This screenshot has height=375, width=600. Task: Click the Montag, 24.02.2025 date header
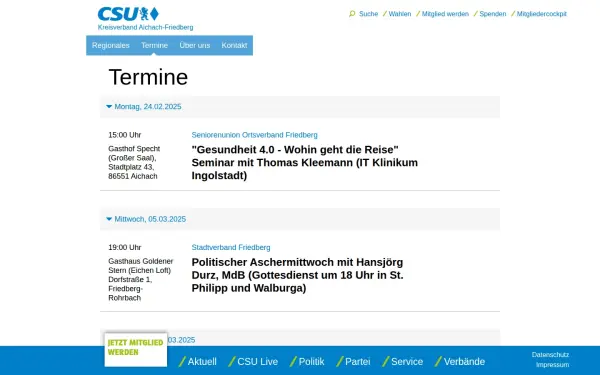coord(148,106)
